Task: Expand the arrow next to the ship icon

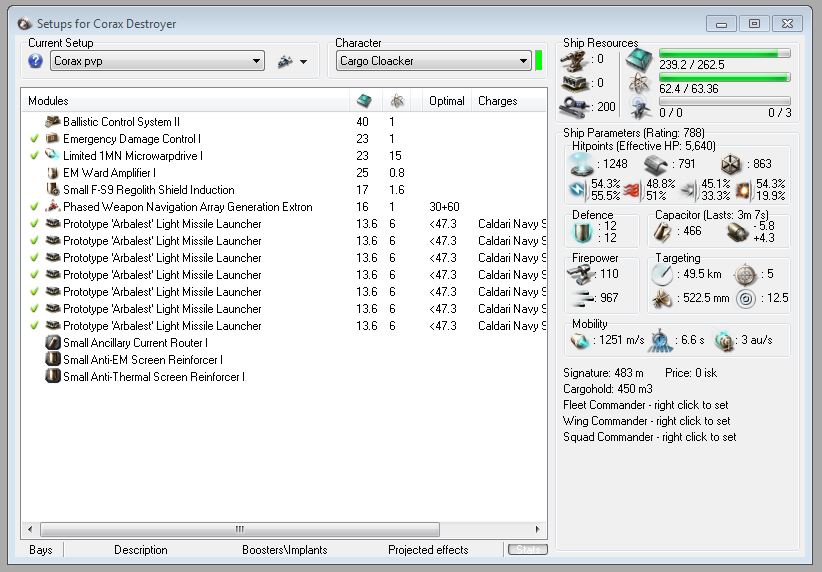Action: tap(304, 62)
